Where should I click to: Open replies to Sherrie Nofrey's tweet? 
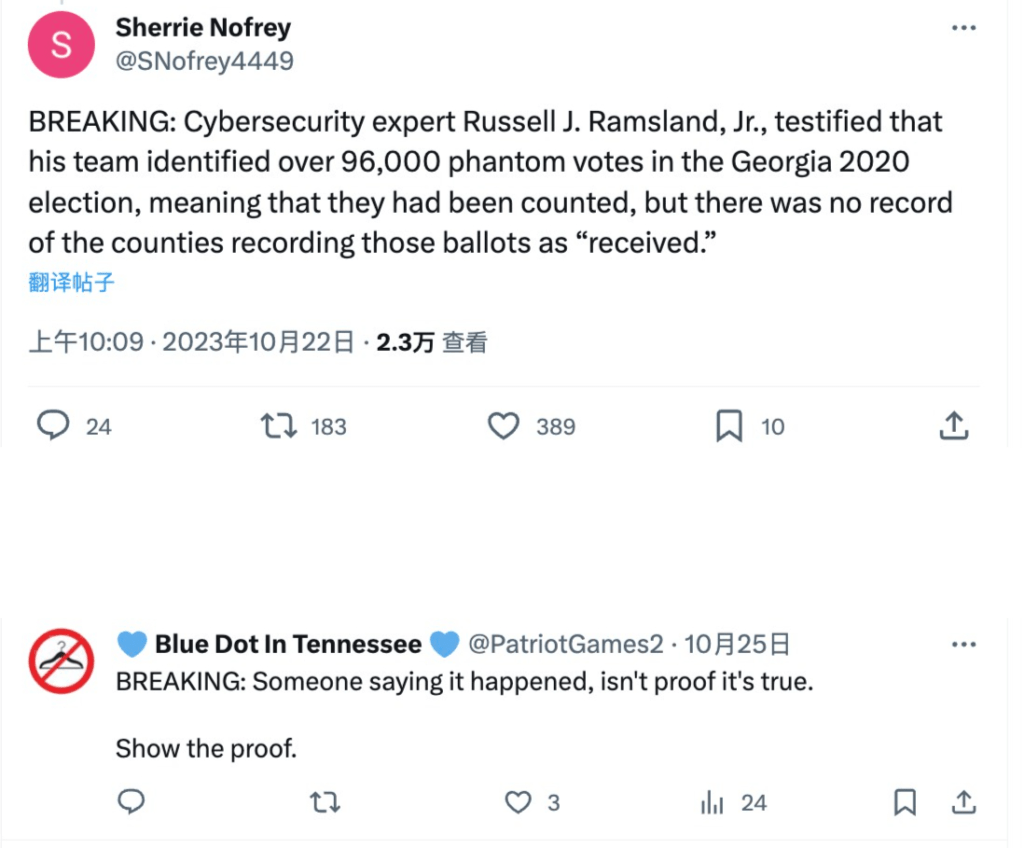(54, 425)
